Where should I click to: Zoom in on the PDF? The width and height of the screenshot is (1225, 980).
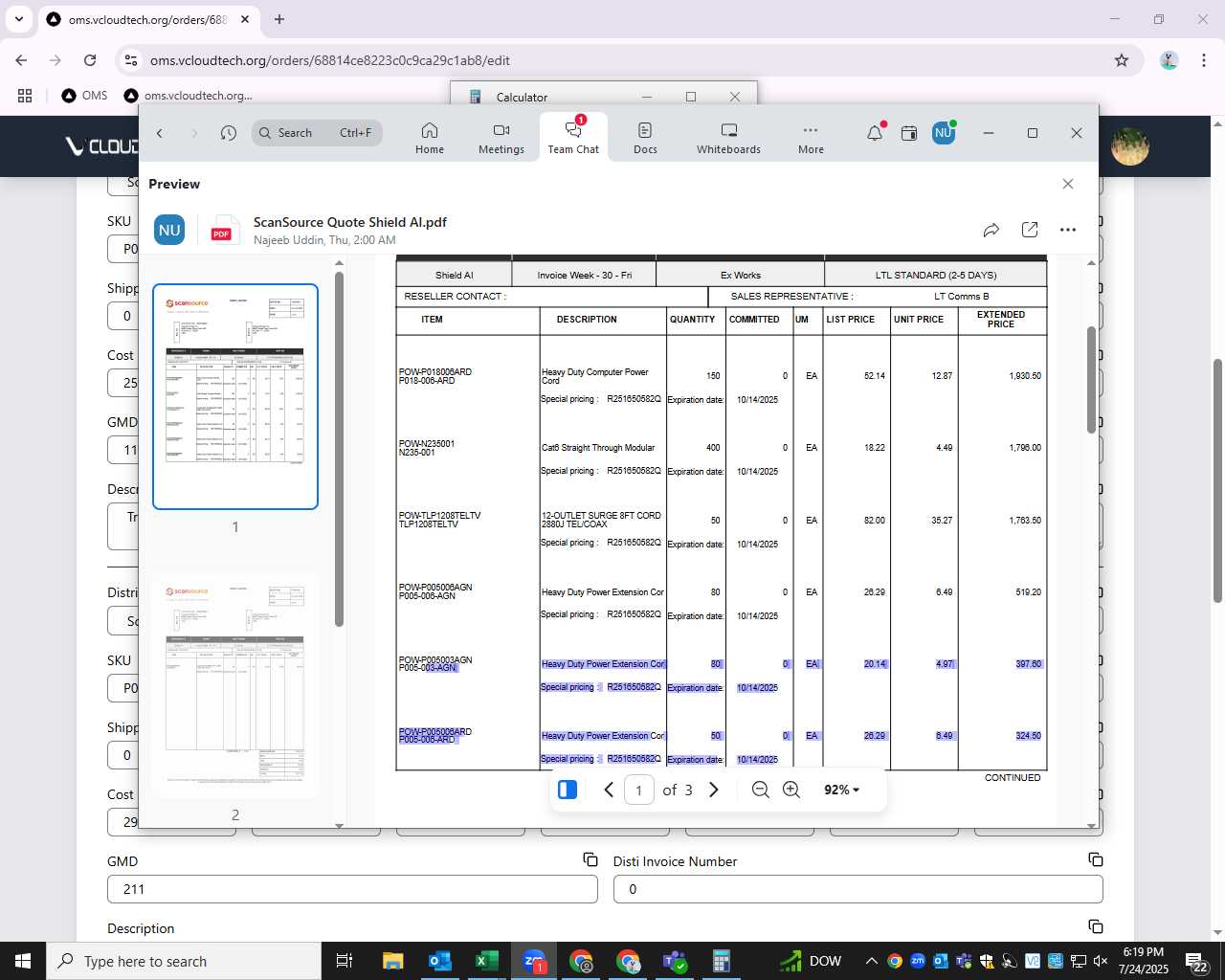click(x=791, y=790)
